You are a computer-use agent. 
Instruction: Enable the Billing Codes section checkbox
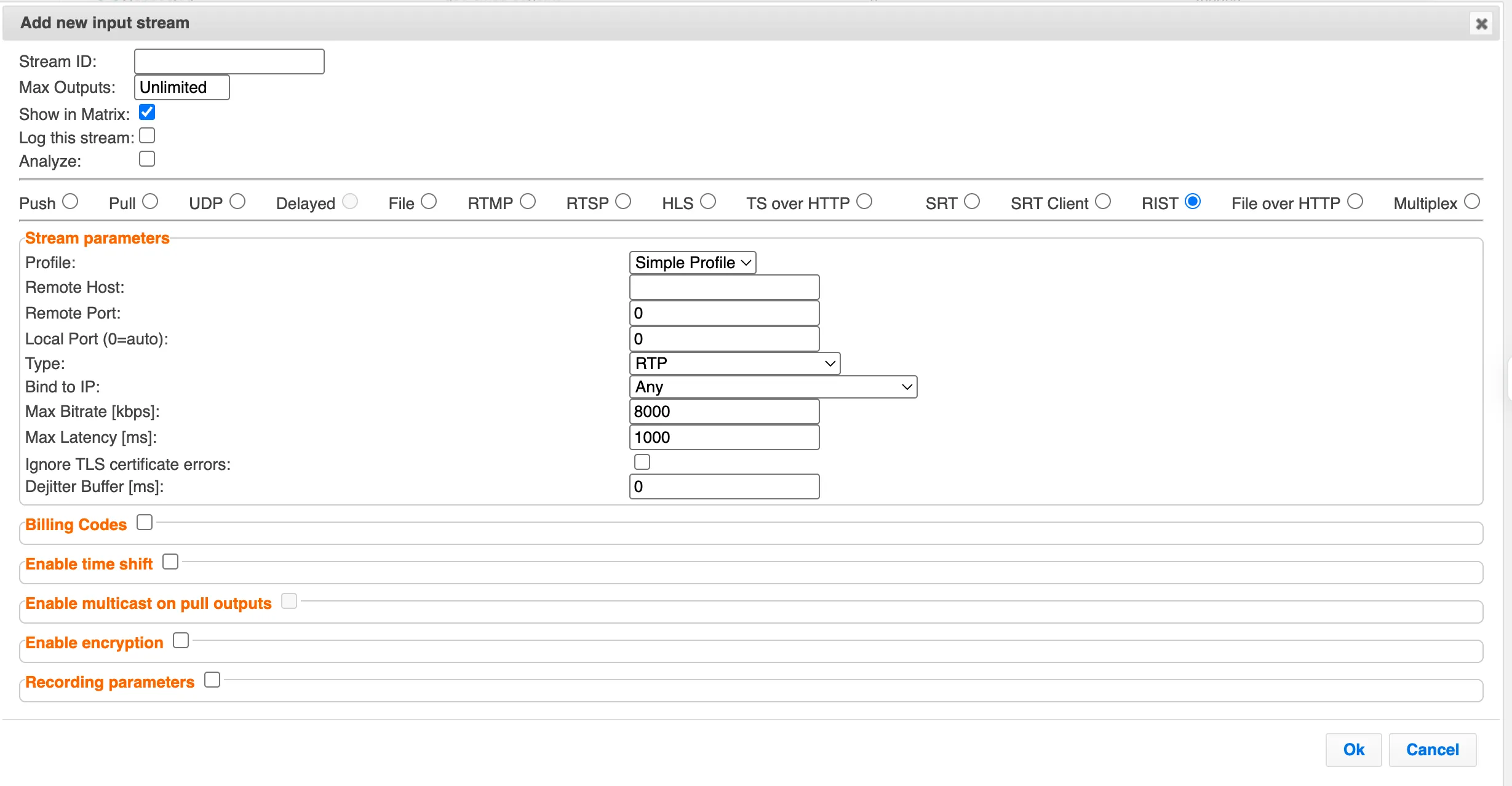pos(145,522)
